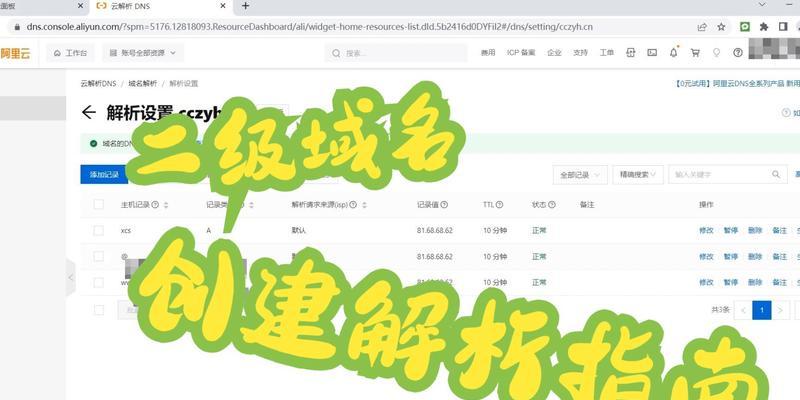Click 修改 for the xcs record

pyautogui.click(x=706, y=231)
